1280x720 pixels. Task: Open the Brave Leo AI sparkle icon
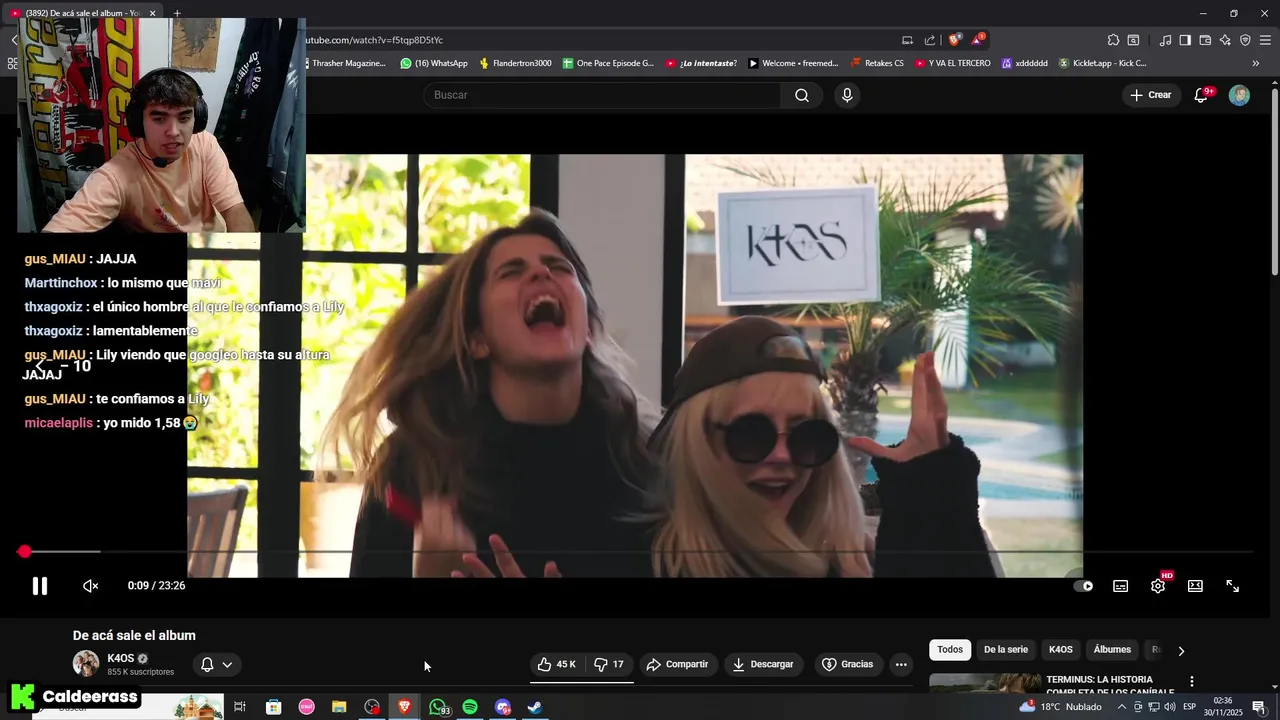point(1225,40)
